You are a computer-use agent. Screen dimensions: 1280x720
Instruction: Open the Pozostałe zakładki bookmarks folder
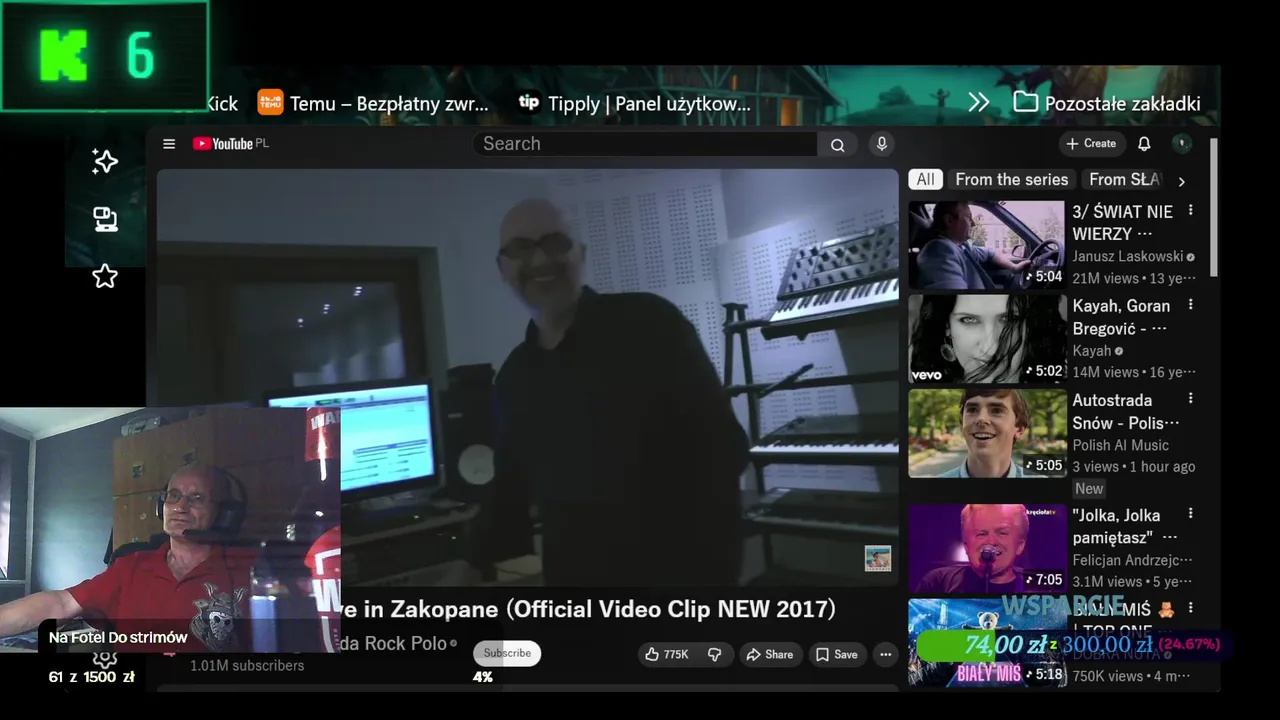point(1107,103)
